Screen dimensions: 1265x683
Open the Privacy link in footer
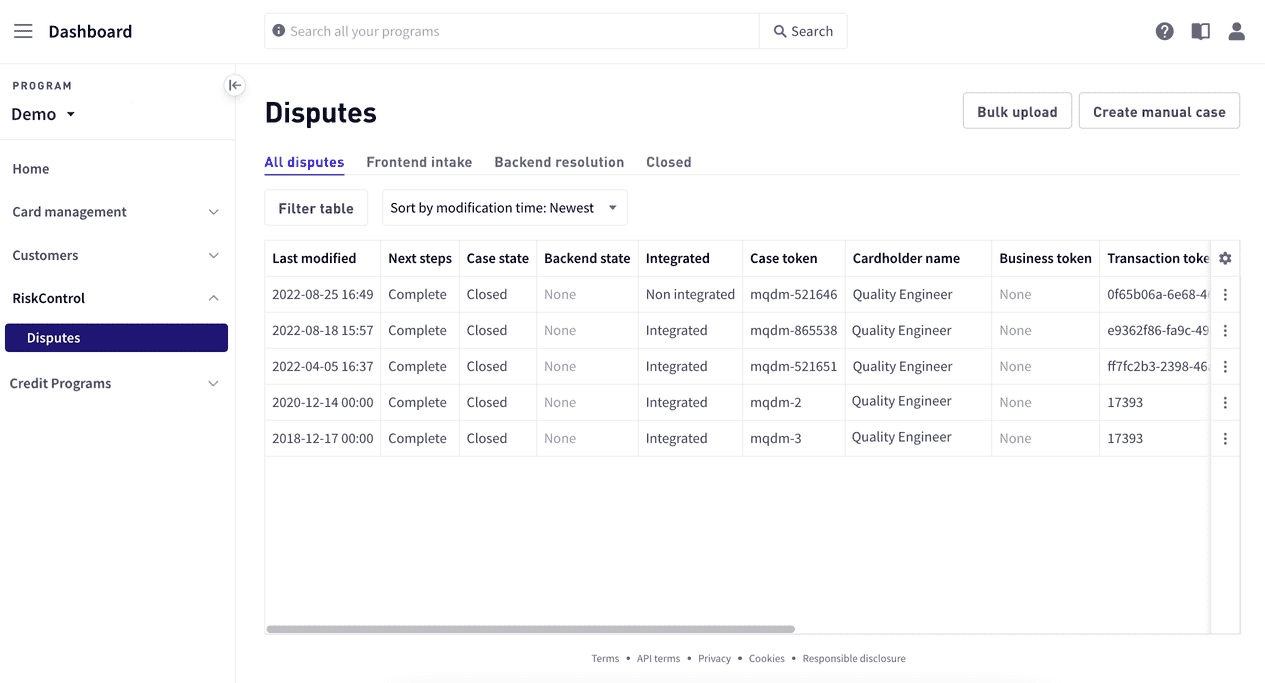click(714, 658)
